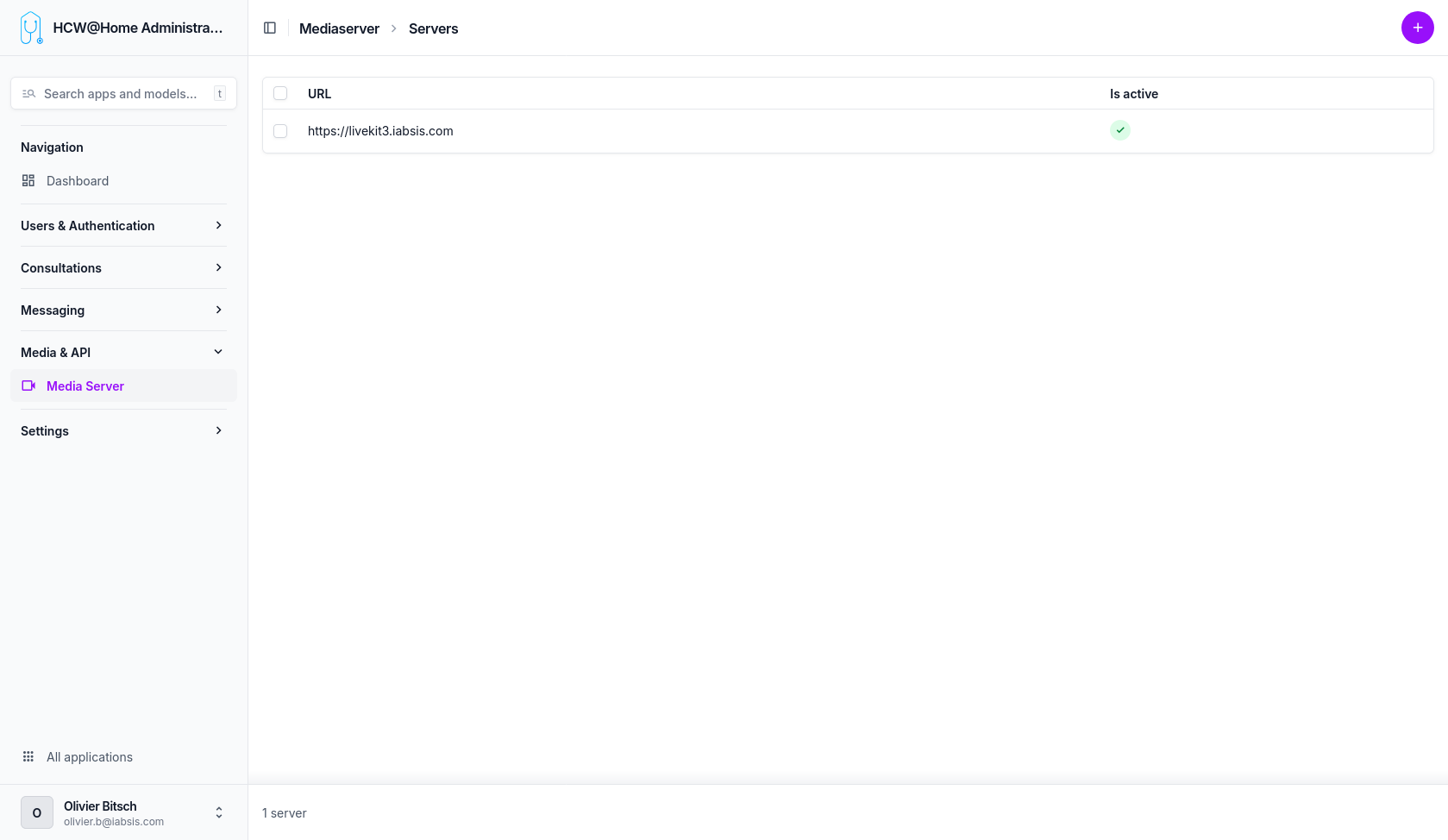Open the user account menu chevron
The height and width of the screenshot is (840, 1448).
click(219, 812)
